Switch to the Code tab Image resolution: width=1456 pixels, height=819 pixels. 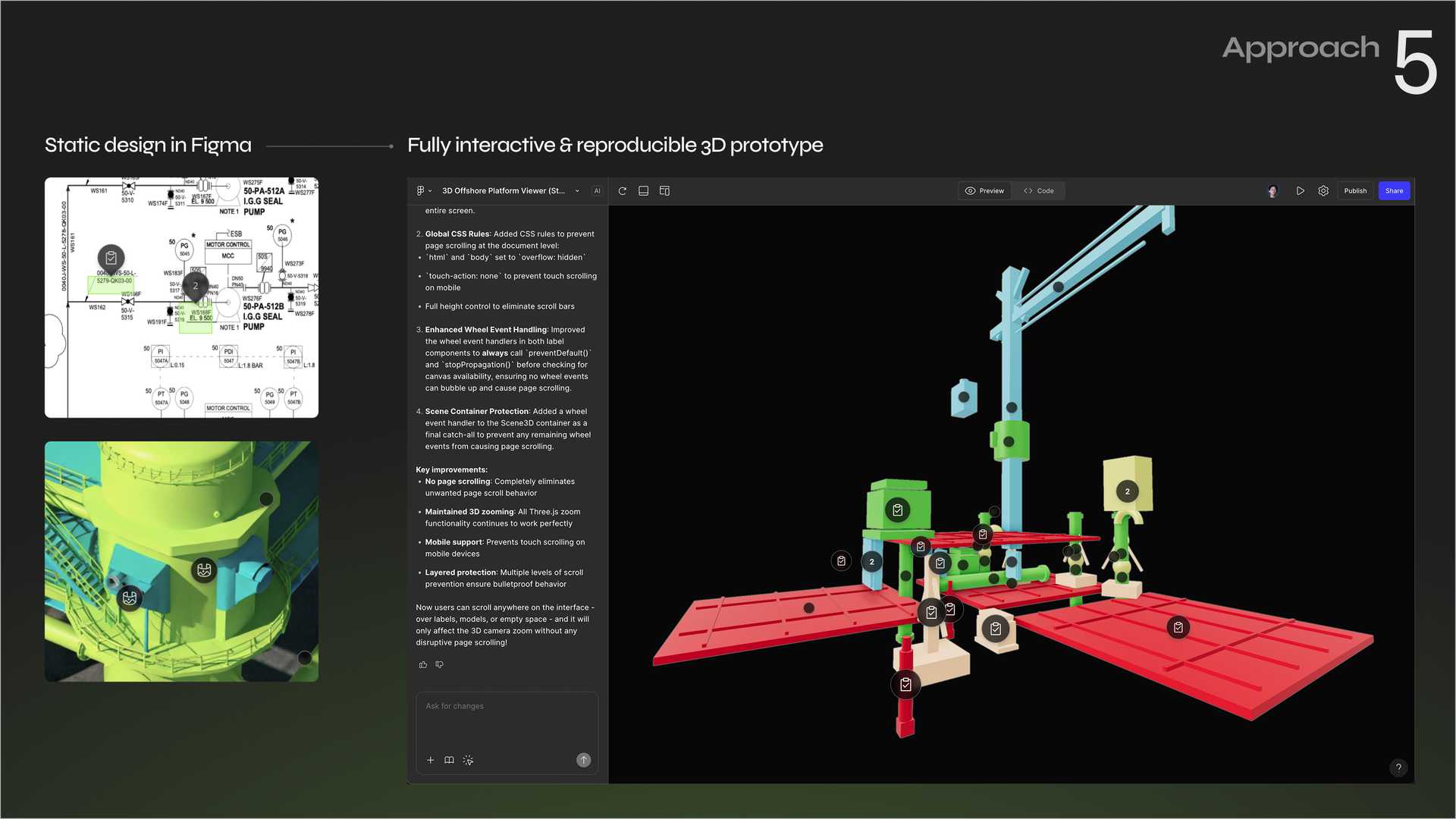(x=1039, y=191)
